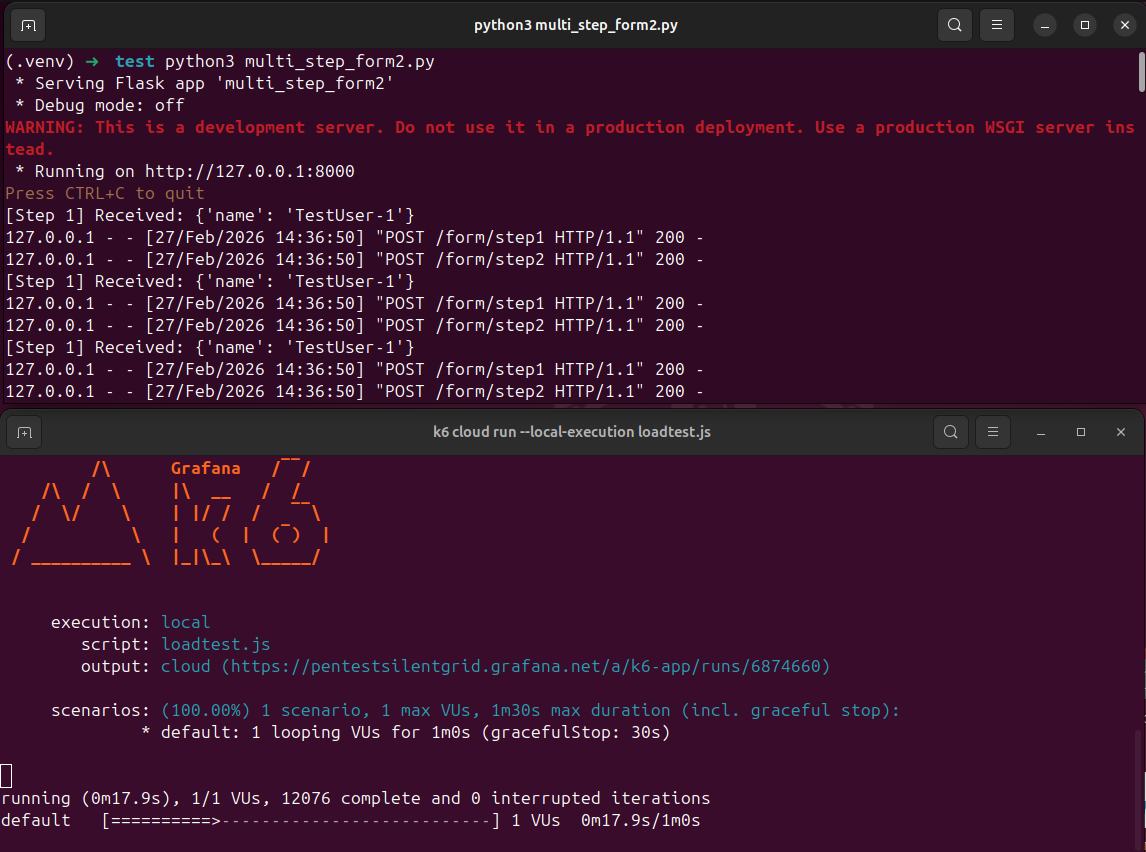Viewport: 1146px width, 852px height.
Task: Open hamburger menu in python3 multi_step_form2.py terminal
Action: point(996,25)
